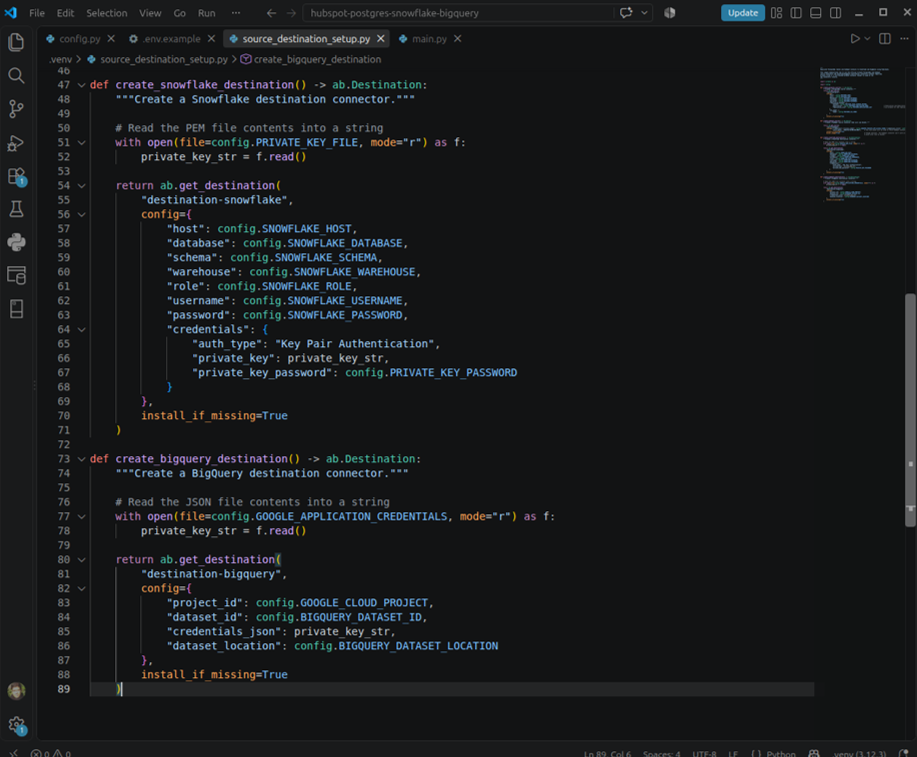Open the Run menu
The width and height of the screenshot is (917, 757).
(206, 13)
